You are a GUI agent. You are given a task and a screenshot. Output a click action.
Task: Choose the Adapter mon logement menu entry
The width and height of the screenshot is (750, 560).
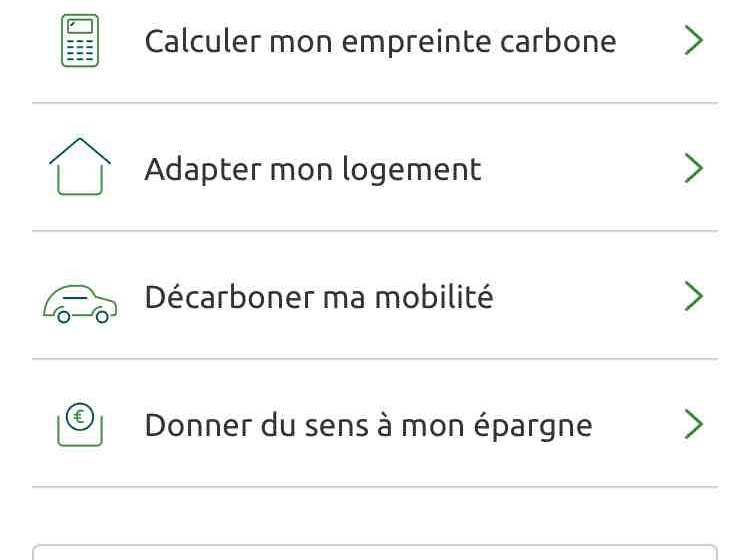point(313,169)
